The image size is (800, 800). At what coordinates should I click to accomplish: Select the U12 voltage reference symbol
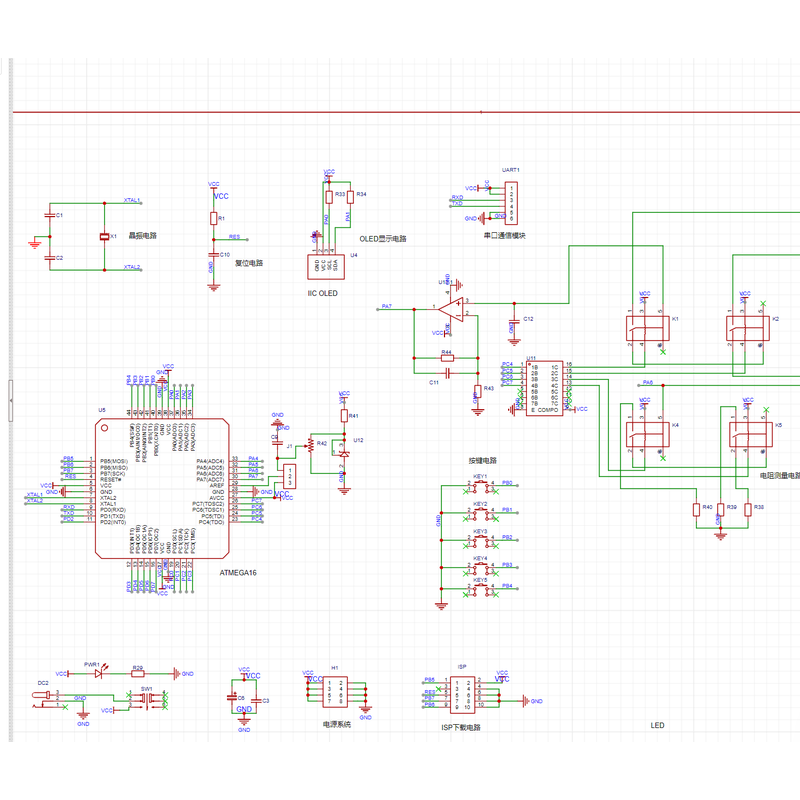[x=344, y=454]
